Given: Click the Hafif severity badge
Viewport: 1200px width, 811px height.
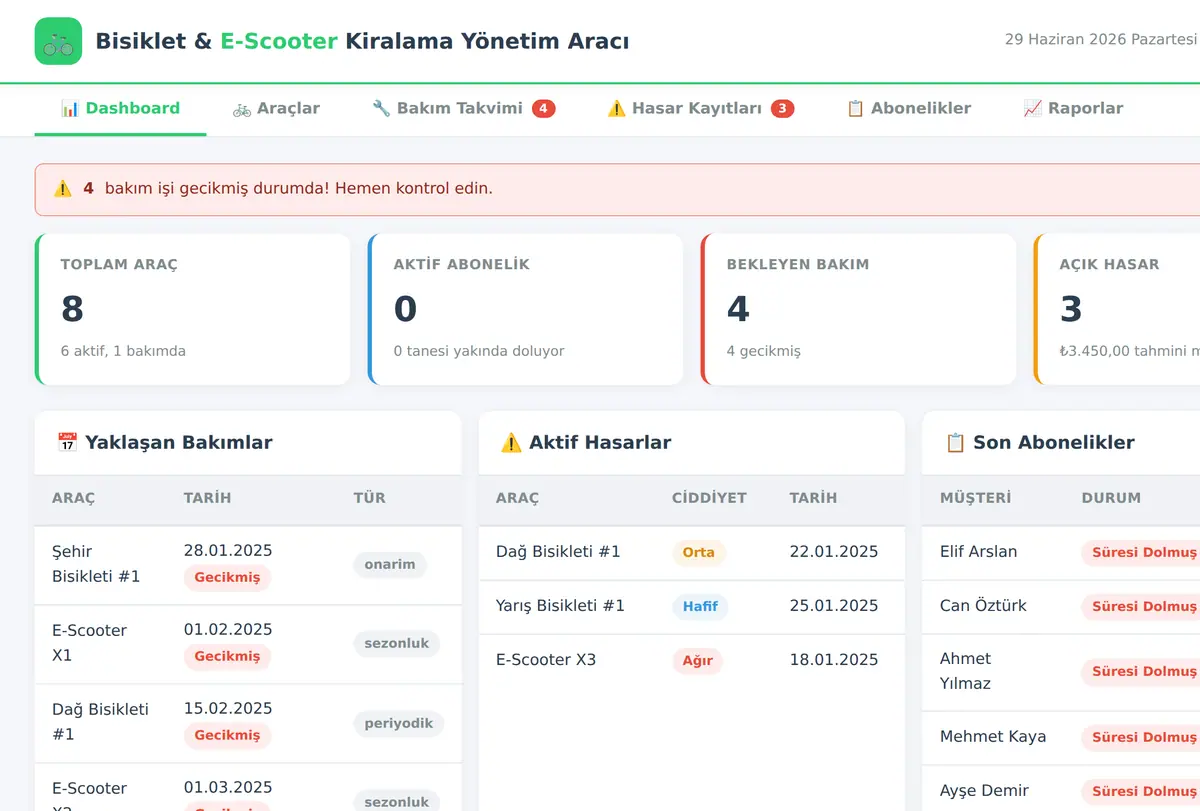Looking at the screenshot, I should click(x=700, y=606).
